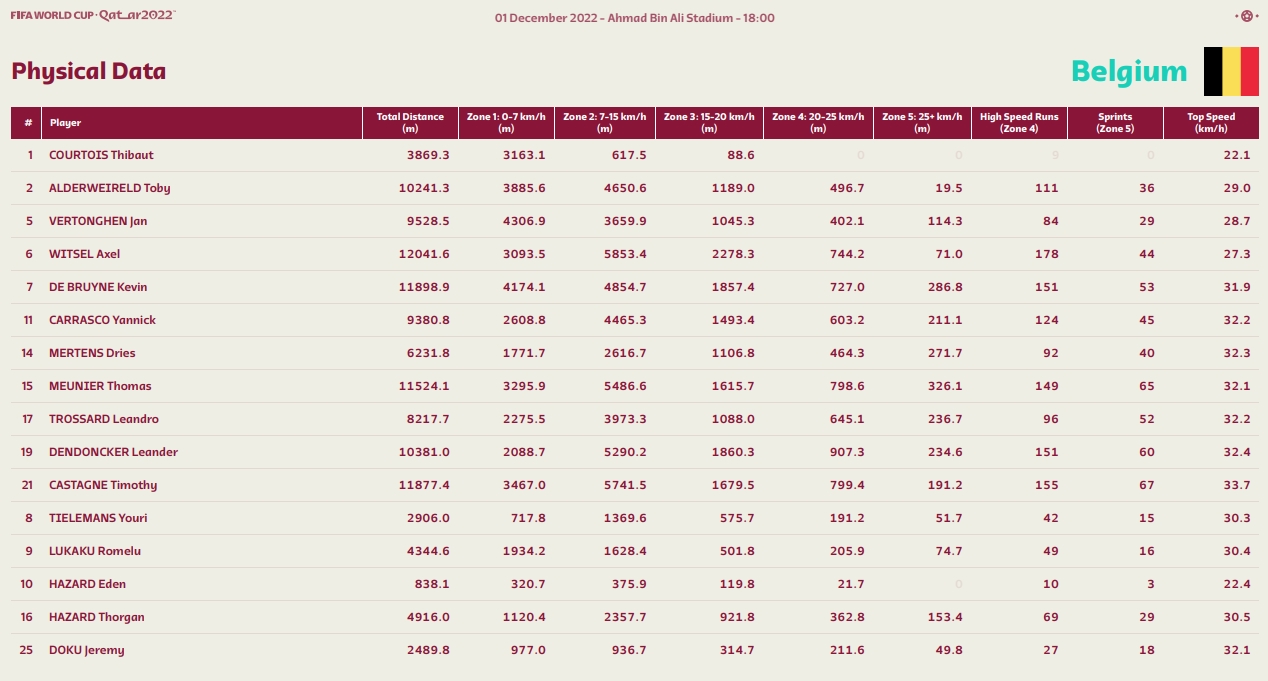The height and width of the screenshot is (681, 1268).
Task: Click the Belgium team name heading
Action: [x=1129, y=71]
